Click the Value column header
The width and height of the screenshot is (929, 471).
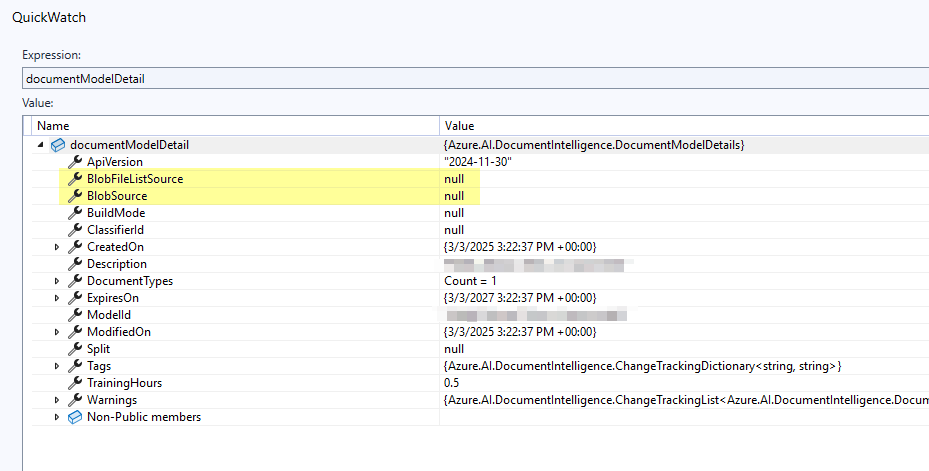(684, 126)
